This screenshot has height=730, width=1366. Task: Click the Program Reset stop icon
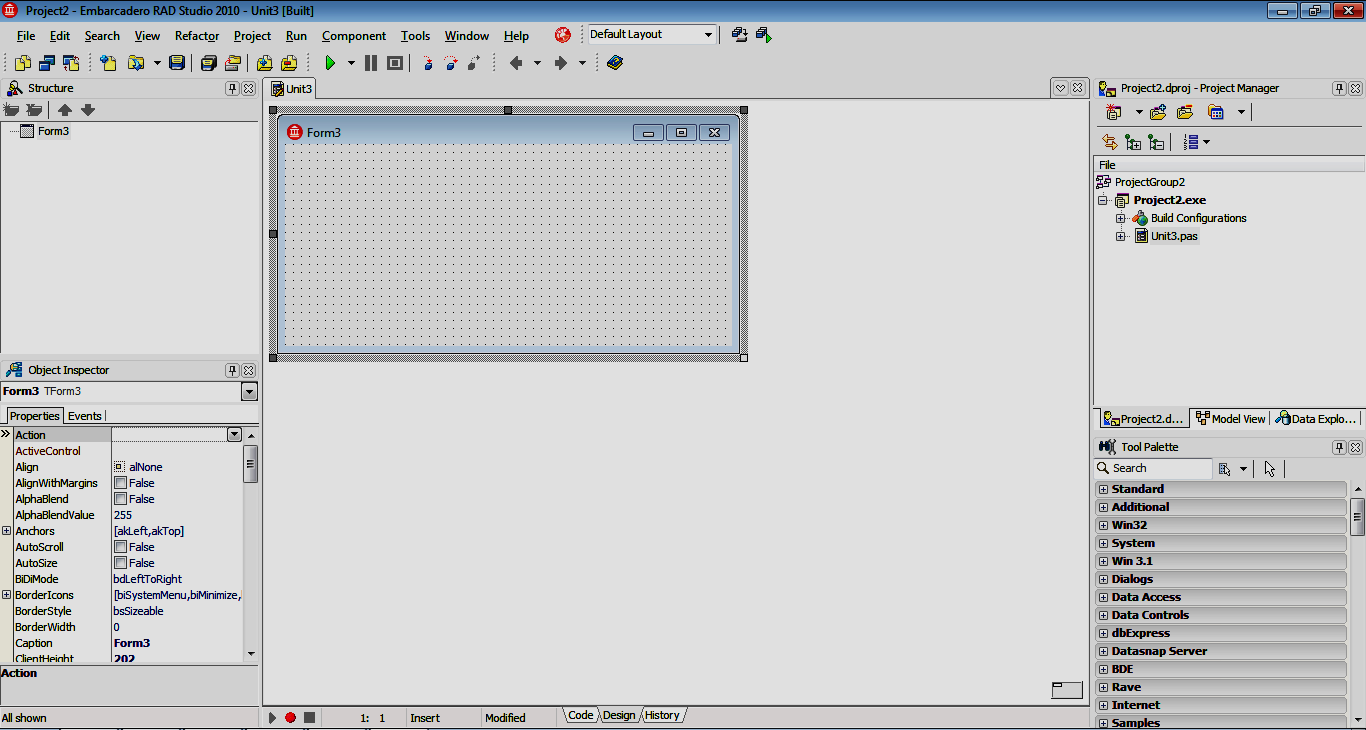395,63
